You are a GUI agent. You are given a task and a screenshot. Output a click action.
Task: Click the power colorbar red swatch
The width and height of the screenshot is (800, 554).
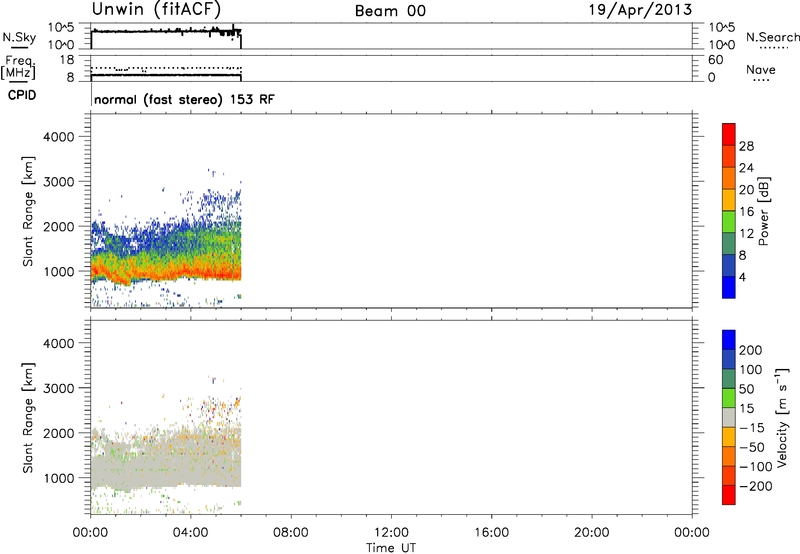729,134
